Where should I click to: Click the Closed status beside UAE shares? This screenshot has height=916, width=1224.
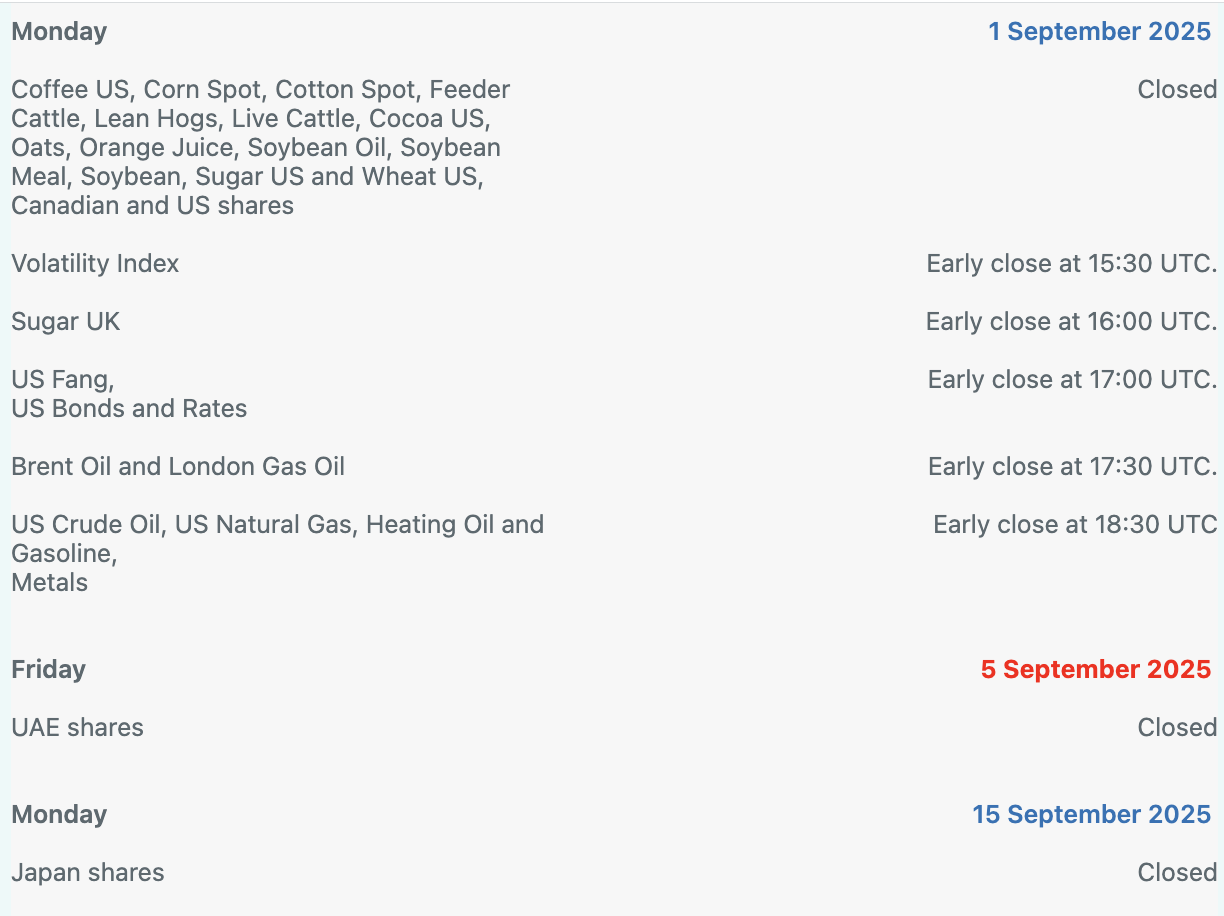(1177, 728)
